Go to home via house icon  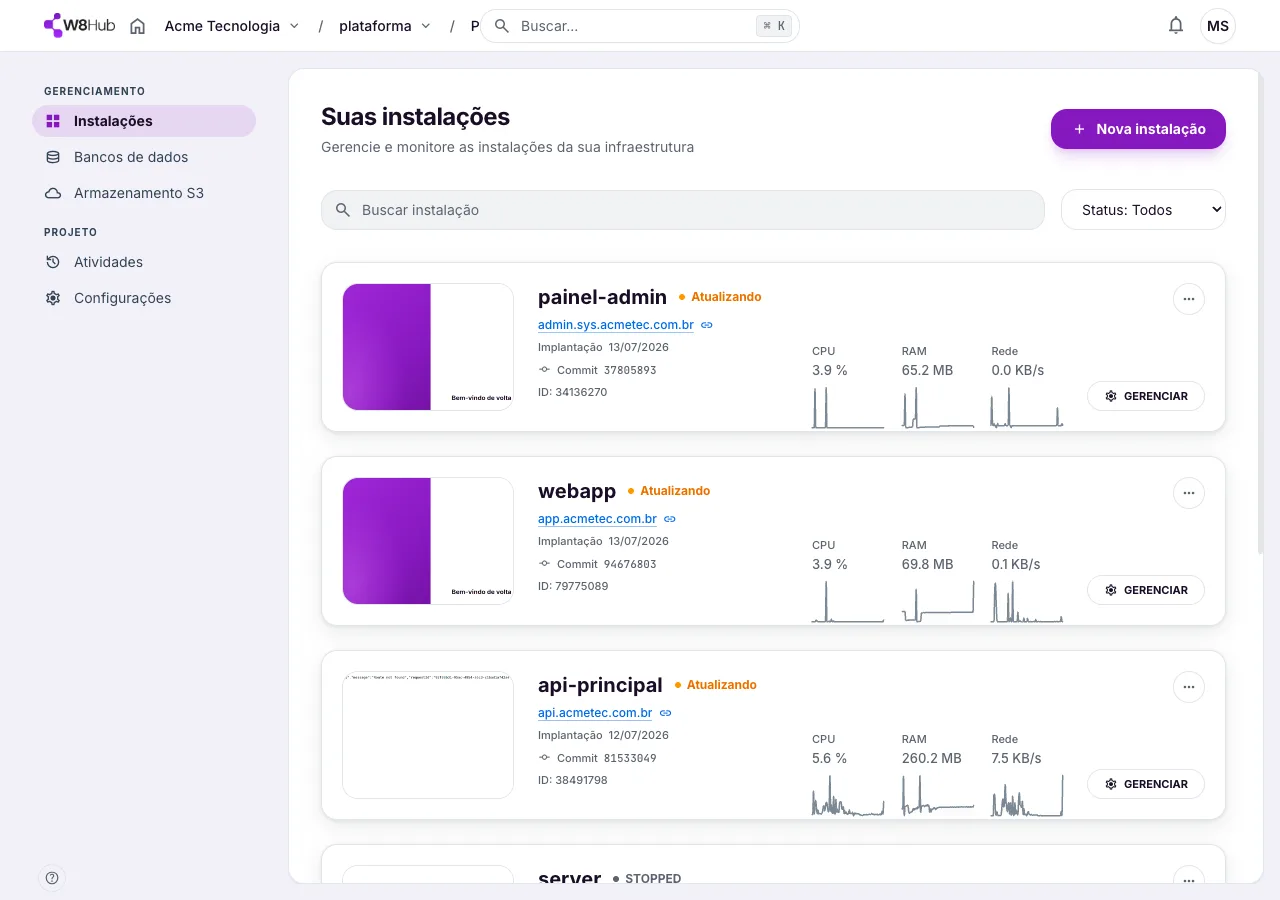[x=138, y=26]
